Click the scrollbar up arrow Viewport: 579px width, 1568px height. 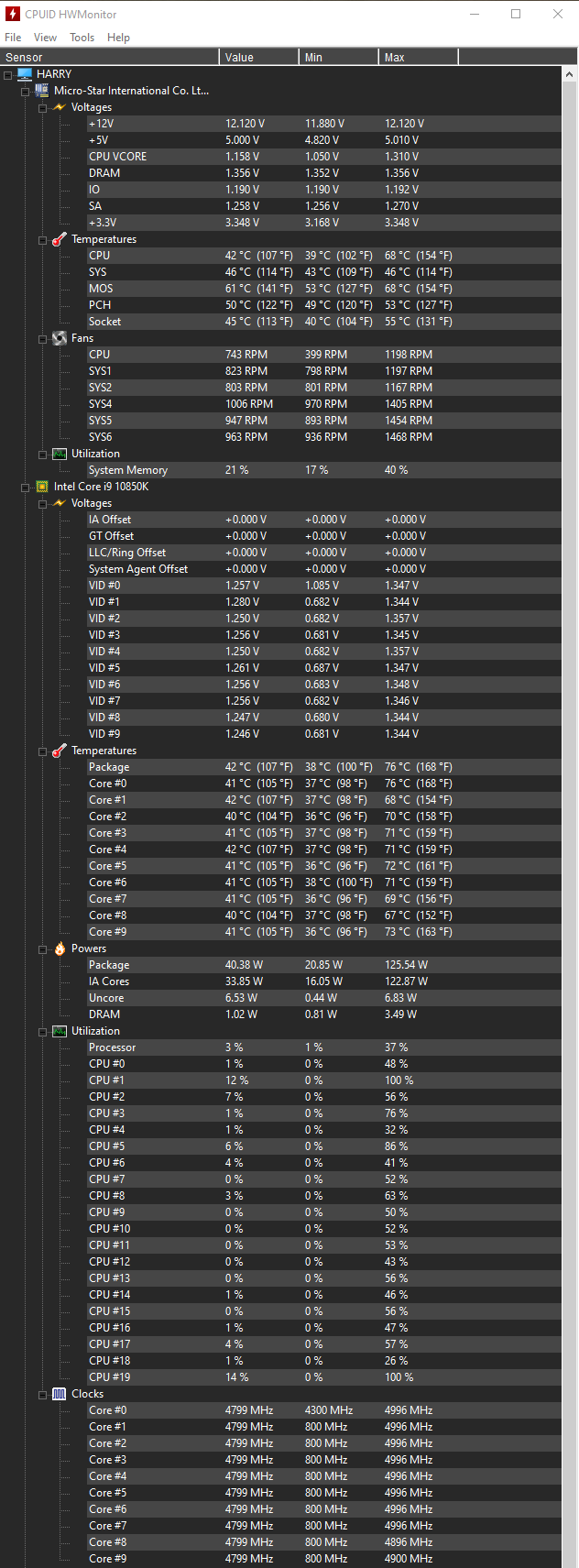570,73
